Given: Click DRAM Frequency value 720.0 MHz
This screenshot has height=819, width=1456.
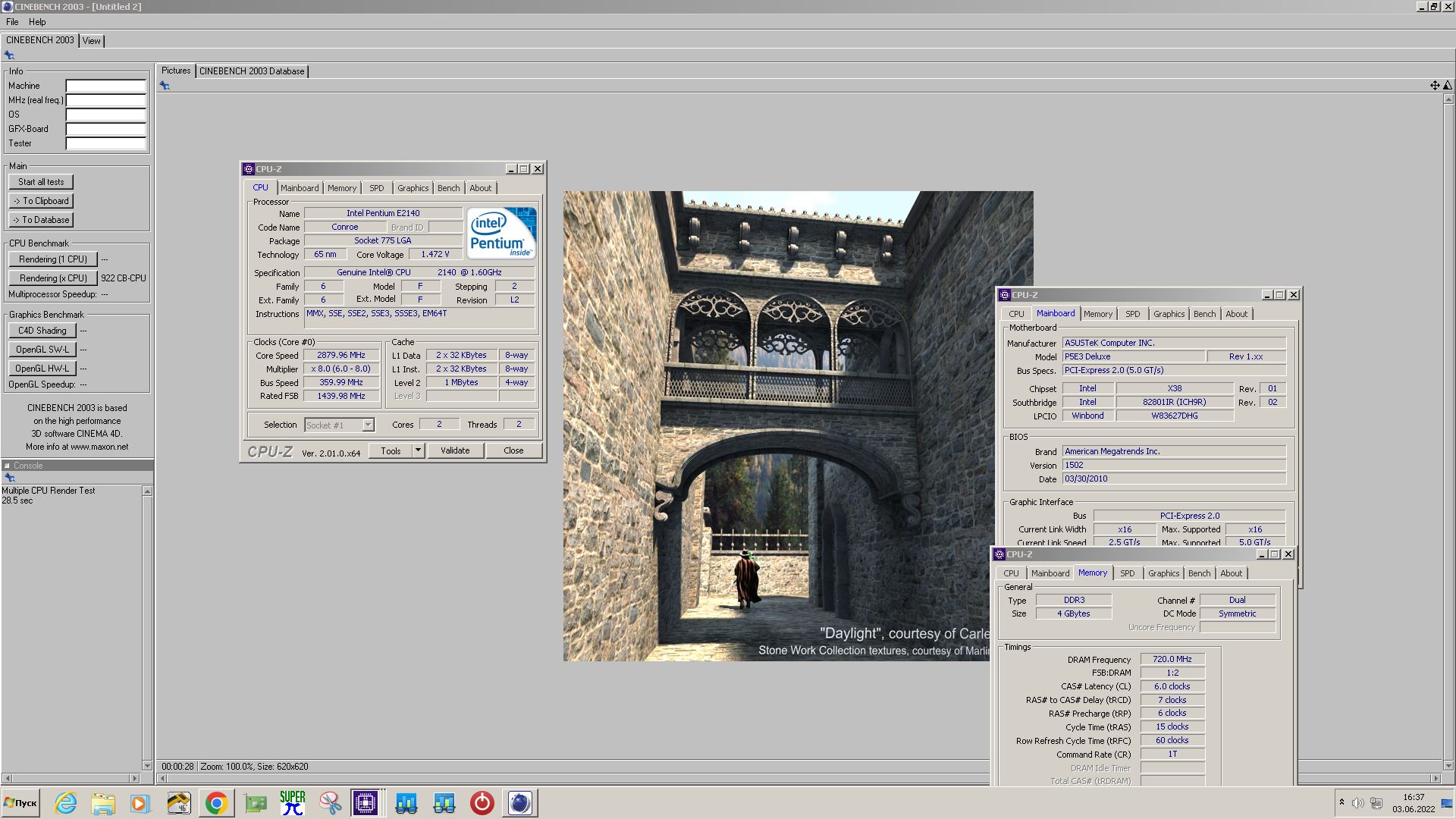Looking at the screenshot, I should point(1172,660).
